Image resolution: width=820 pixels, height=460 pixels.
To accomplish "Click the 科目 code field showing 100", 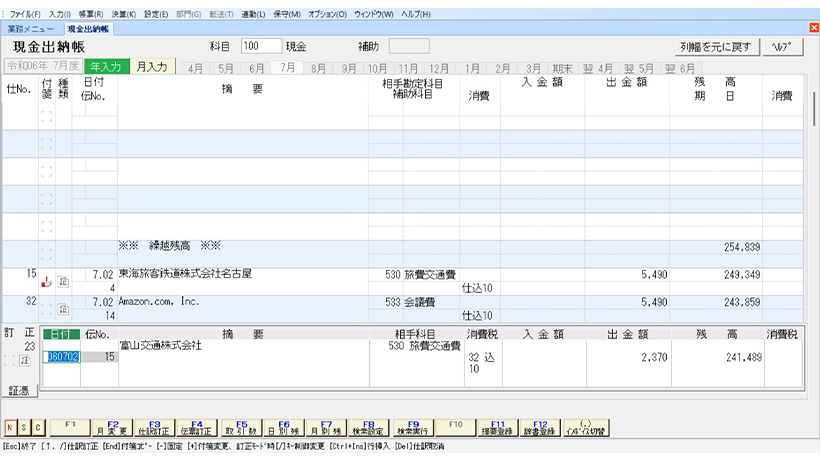I will [261, 46].
